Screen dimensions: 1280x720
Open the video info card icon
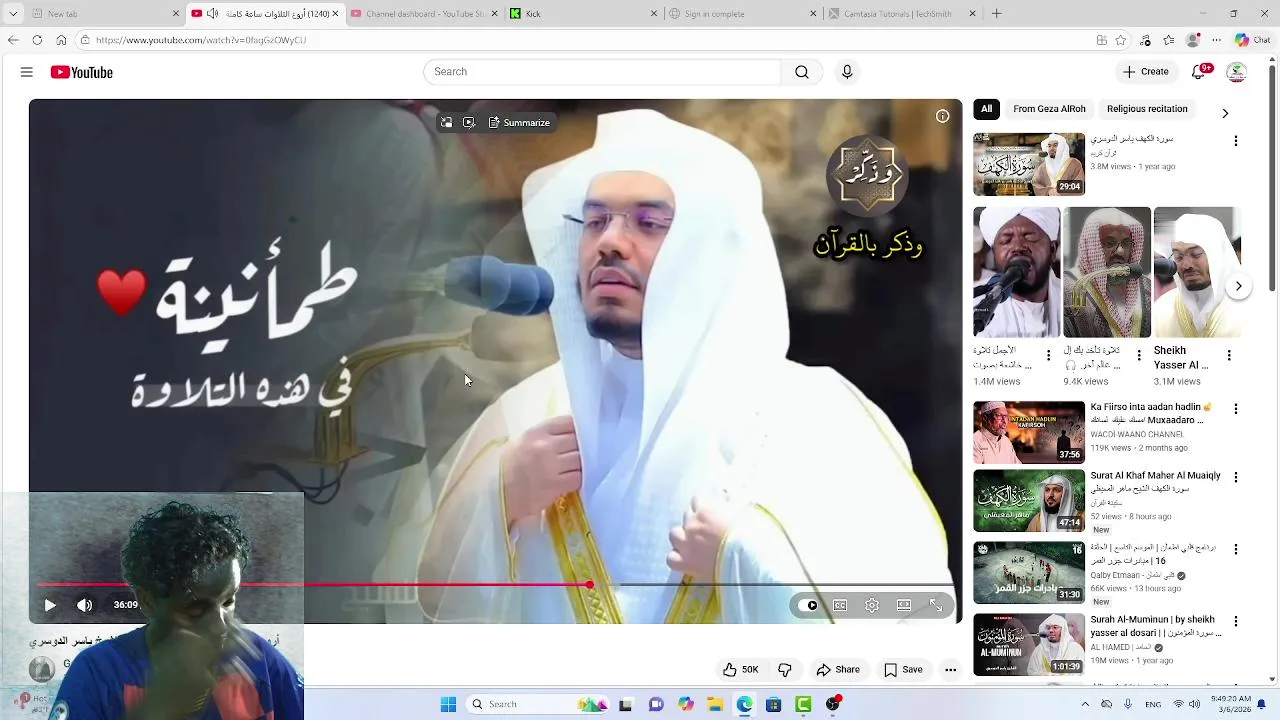tap(942, 117)
